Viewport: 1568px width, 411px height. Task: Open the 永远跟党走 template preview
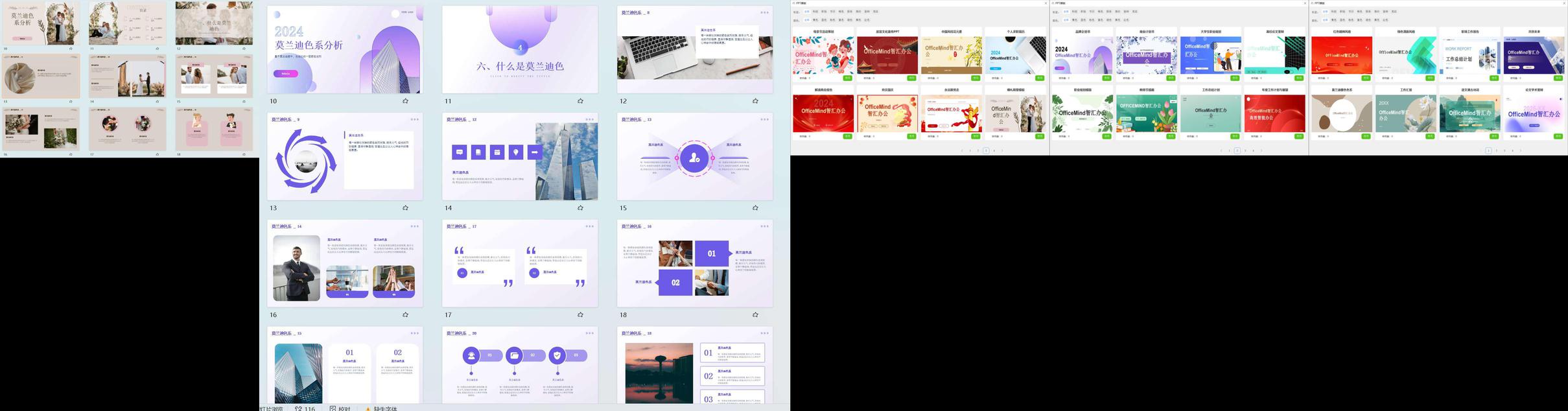pos(951,113)
